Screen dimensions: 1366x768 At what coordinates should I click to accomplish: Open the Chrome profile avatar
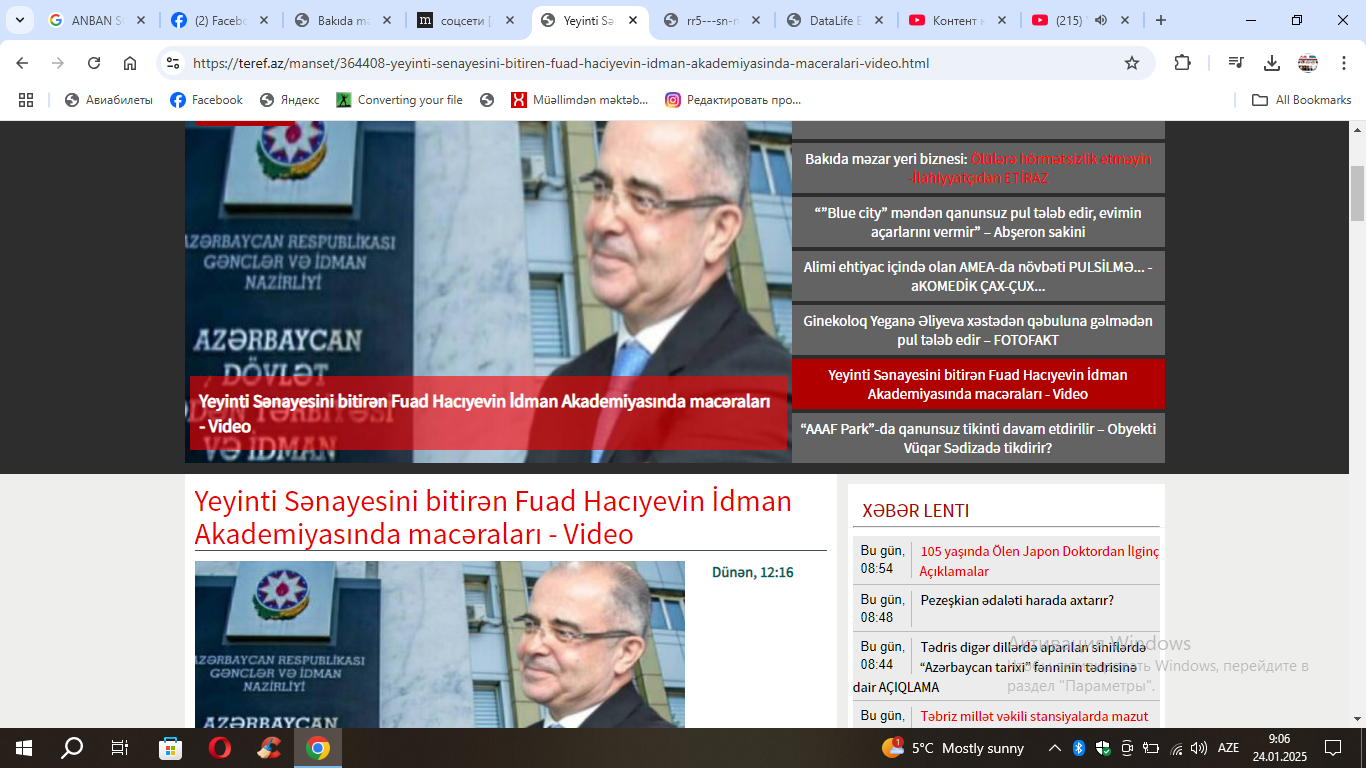pyautogui.click(x=1308, y=63)
